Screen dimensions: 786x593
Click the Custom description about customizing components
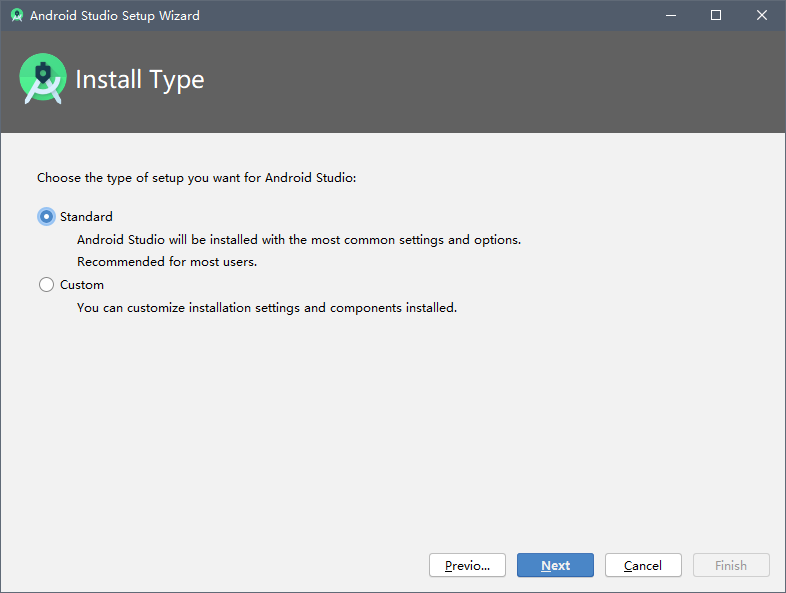tap(267, 308)
